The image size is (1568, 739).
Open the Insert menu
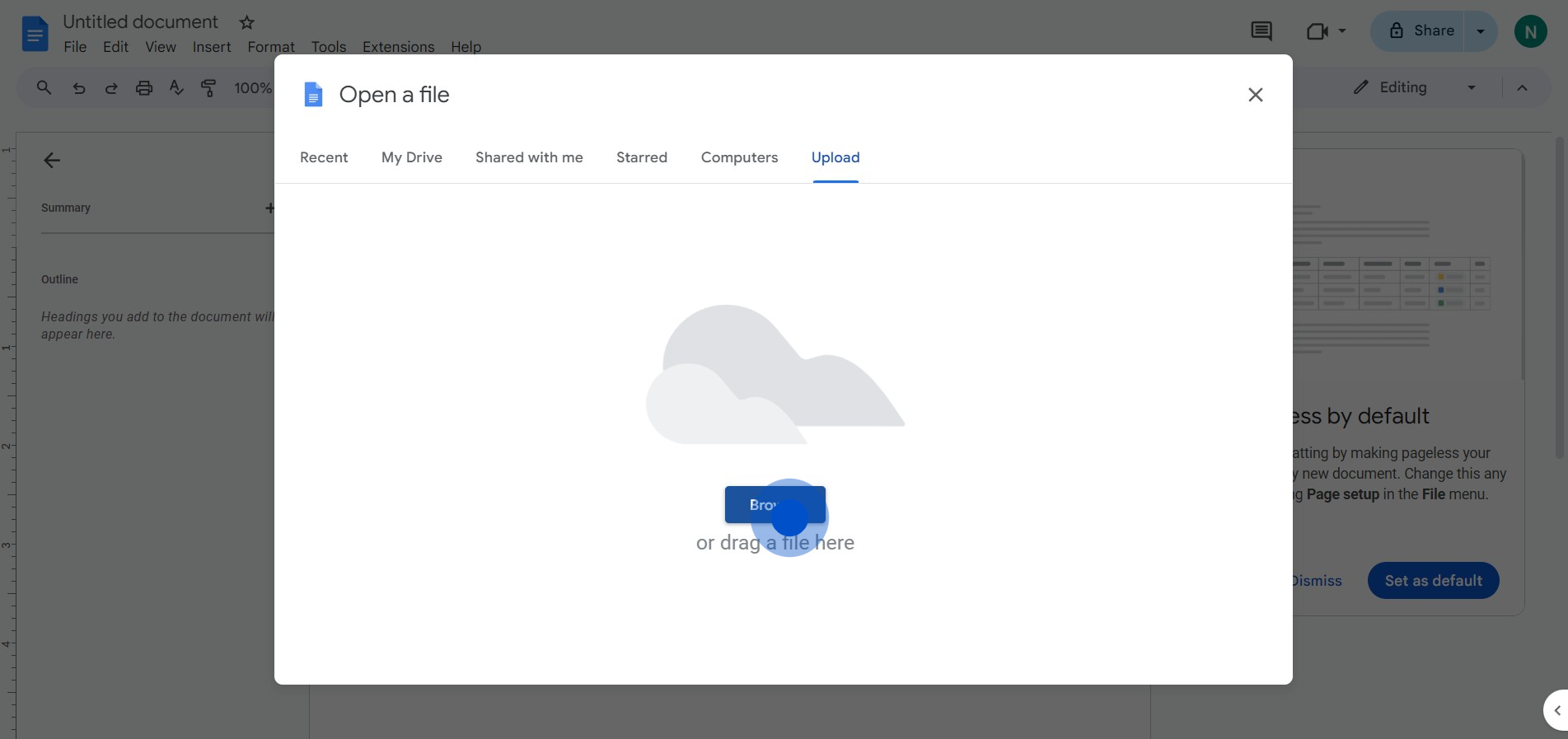click(x=212, y=47)
